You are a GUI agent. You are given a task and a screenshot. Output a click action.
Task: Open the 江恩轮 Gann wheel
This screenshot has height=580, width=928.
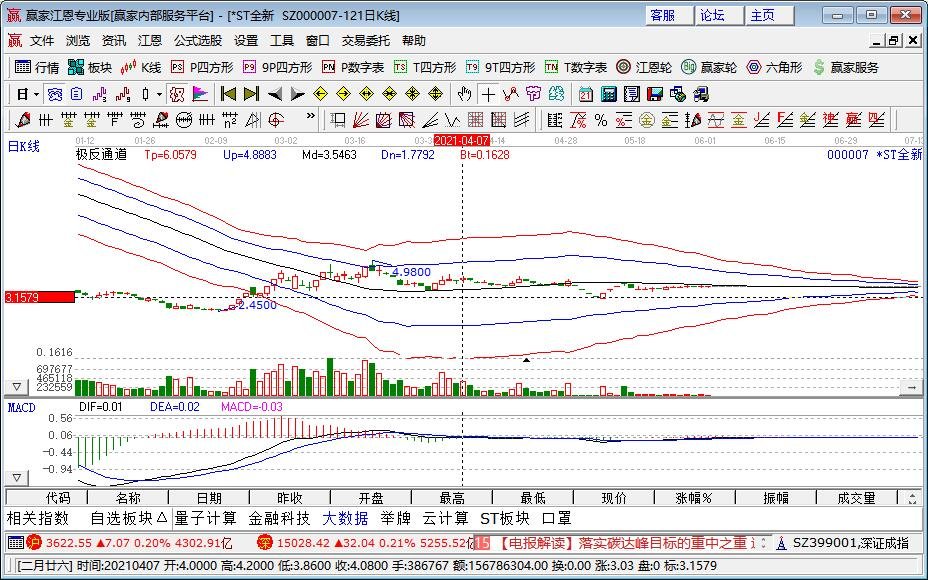(644, 67)
